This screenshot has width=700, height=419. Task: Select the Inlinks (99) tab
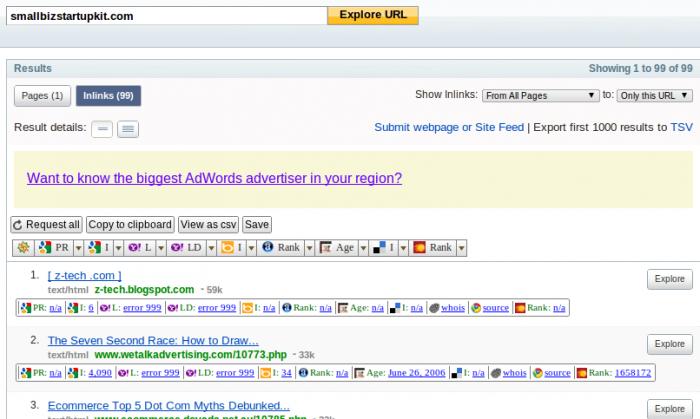coord(108,96)
